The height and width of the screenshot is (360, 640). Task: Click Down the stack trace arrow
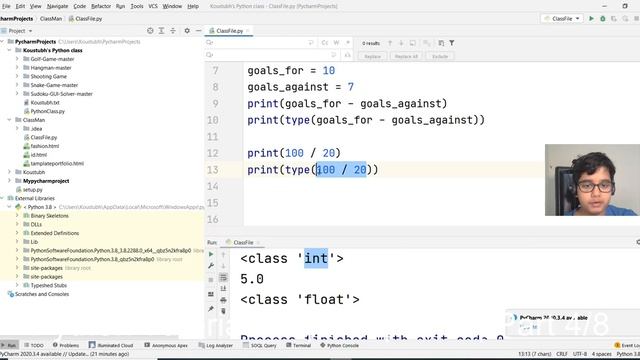point(223,266)
